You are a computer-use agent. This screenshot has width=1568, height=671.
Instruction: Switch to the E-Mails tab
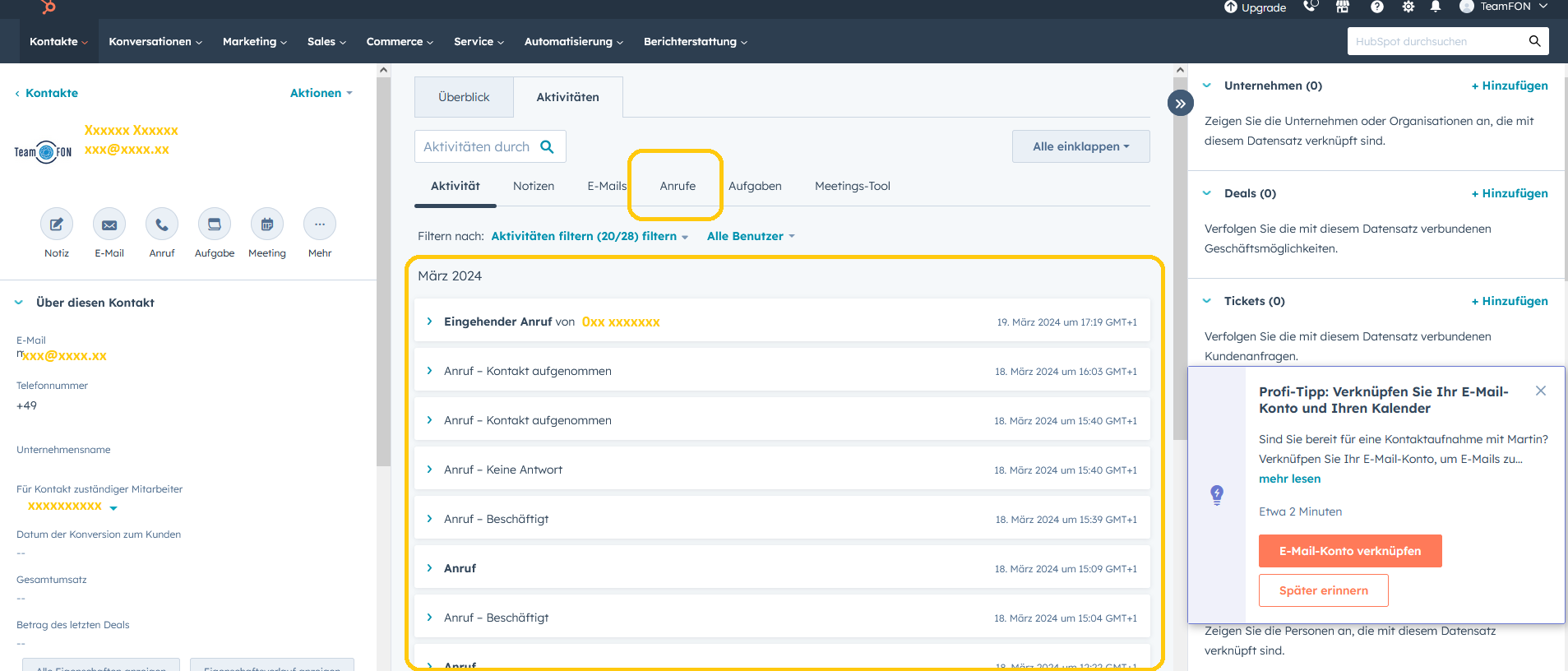click(607, 186)
